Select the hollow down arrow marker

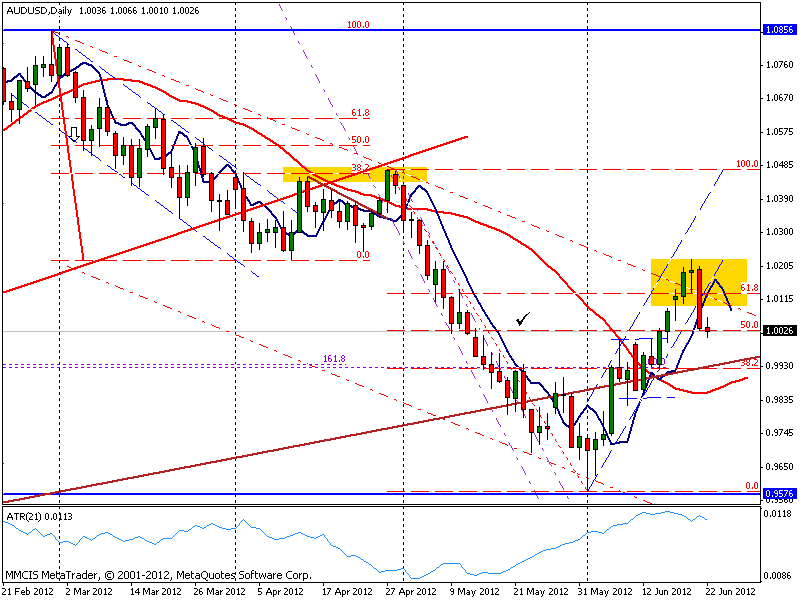click(74, 134)
